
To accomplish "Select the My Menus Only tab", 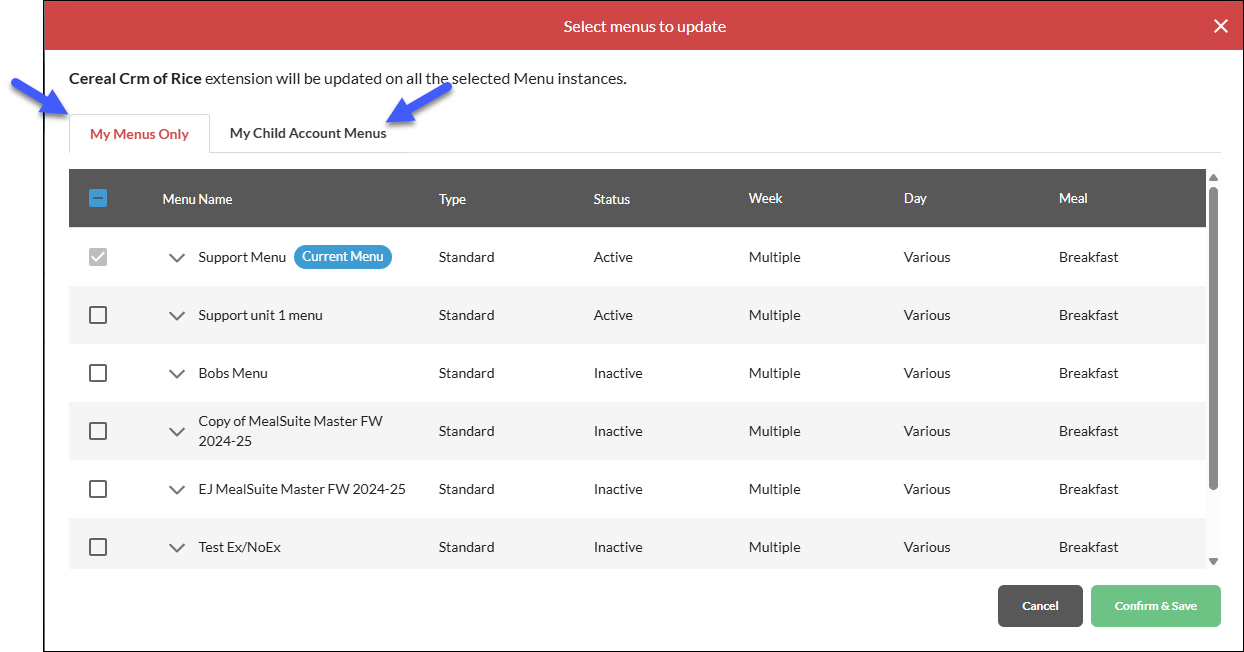I will [x=139, y=134].
